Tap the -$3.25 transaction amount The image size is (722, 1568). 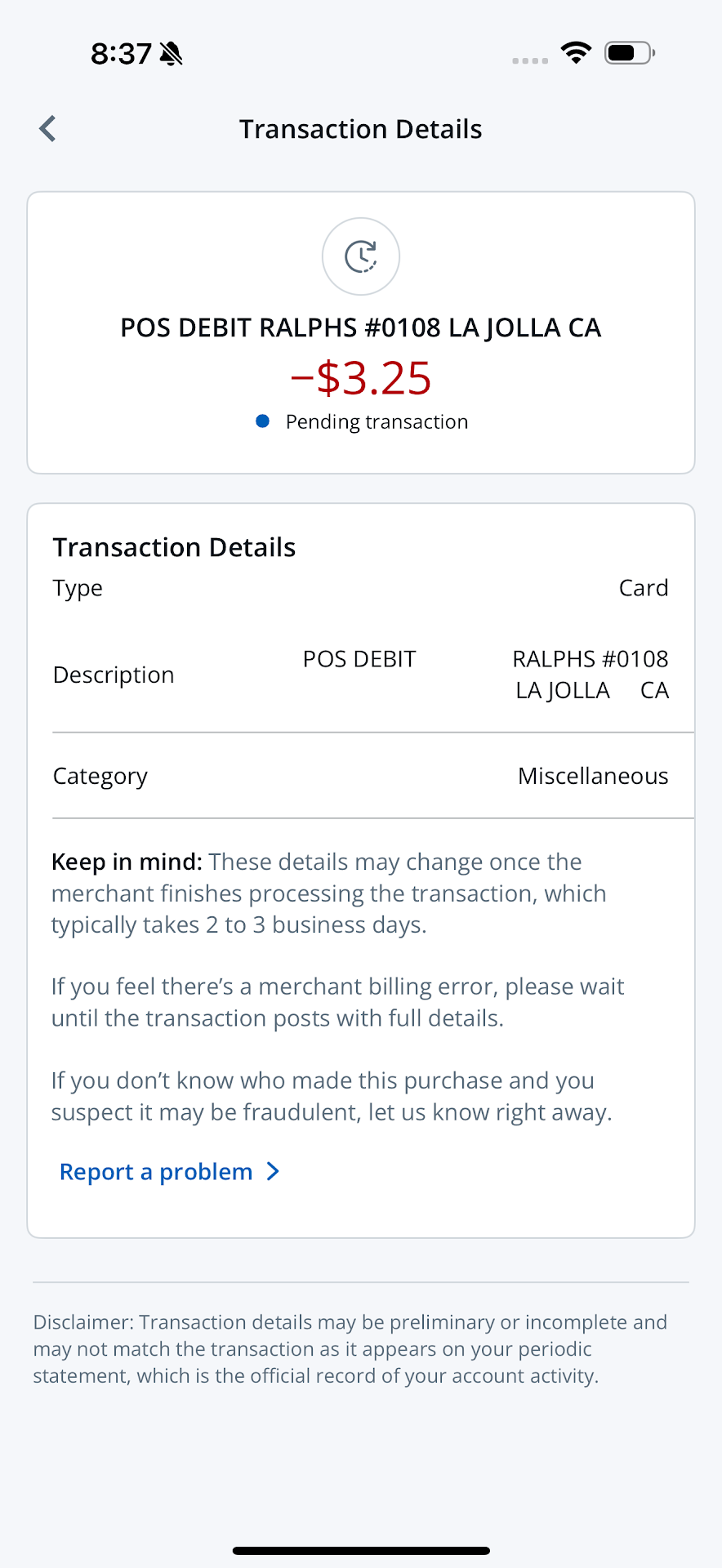(361, 378)
